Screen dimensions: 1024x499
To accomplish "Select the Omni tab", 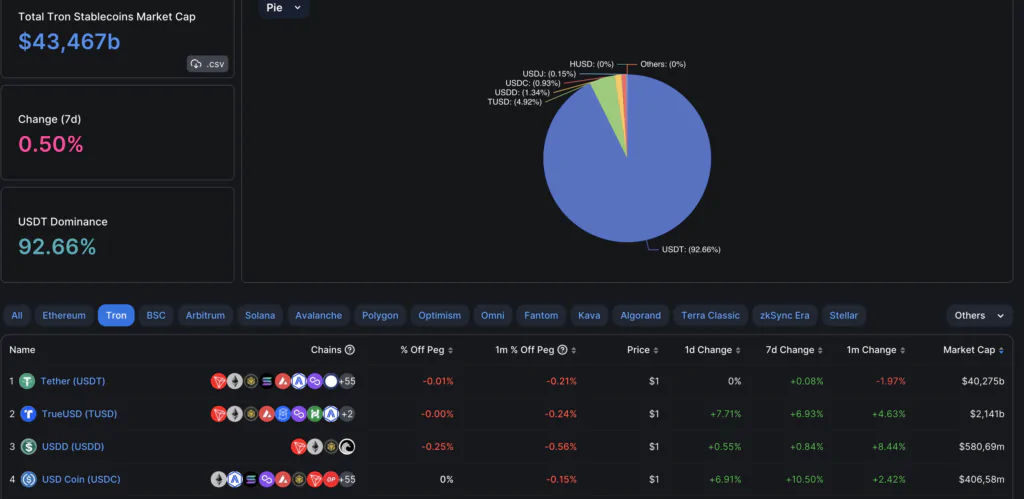I will click(492, 315).
